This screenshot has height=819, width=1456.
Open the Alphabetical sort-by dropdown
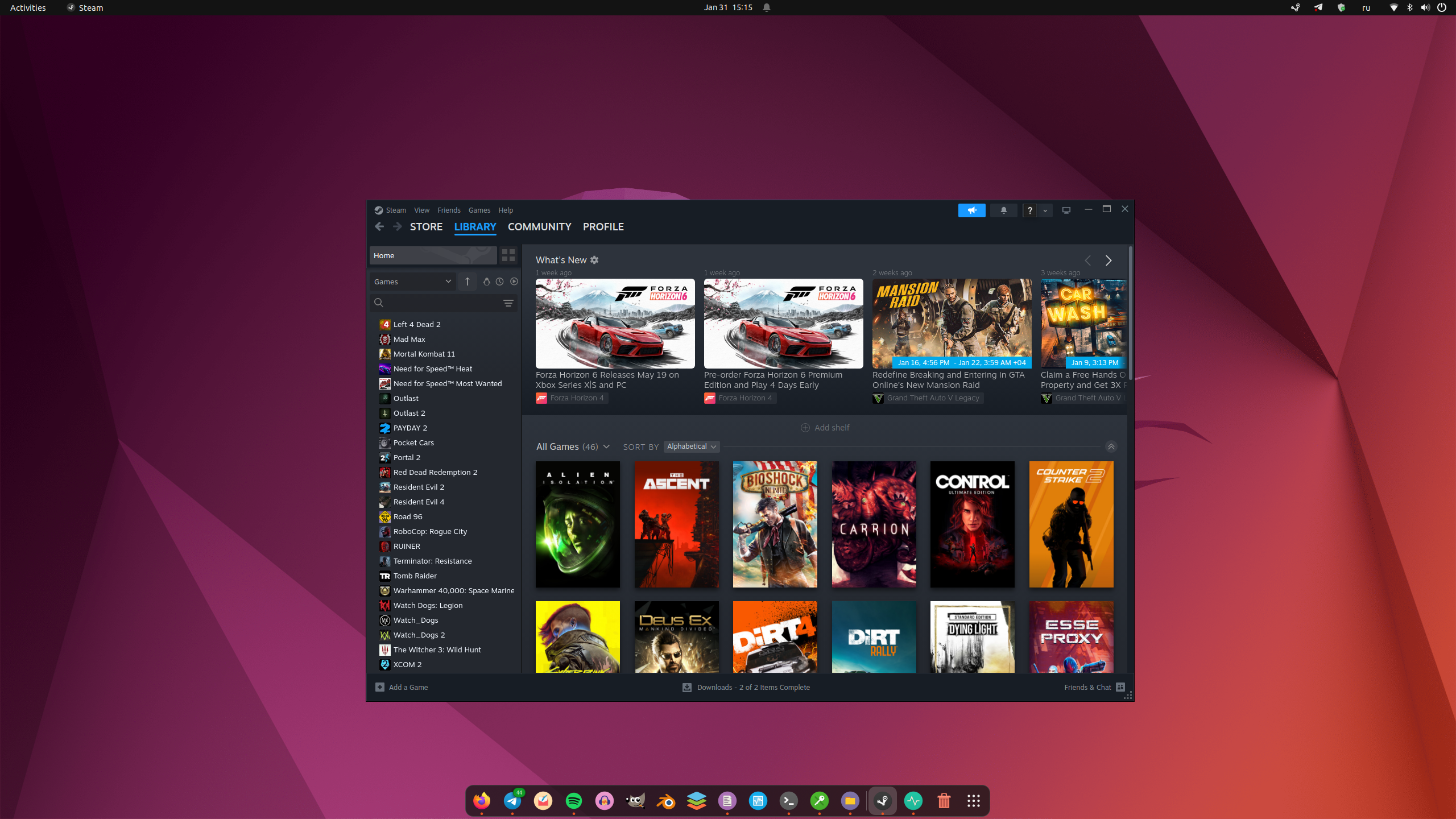click(x=691, y=446)
